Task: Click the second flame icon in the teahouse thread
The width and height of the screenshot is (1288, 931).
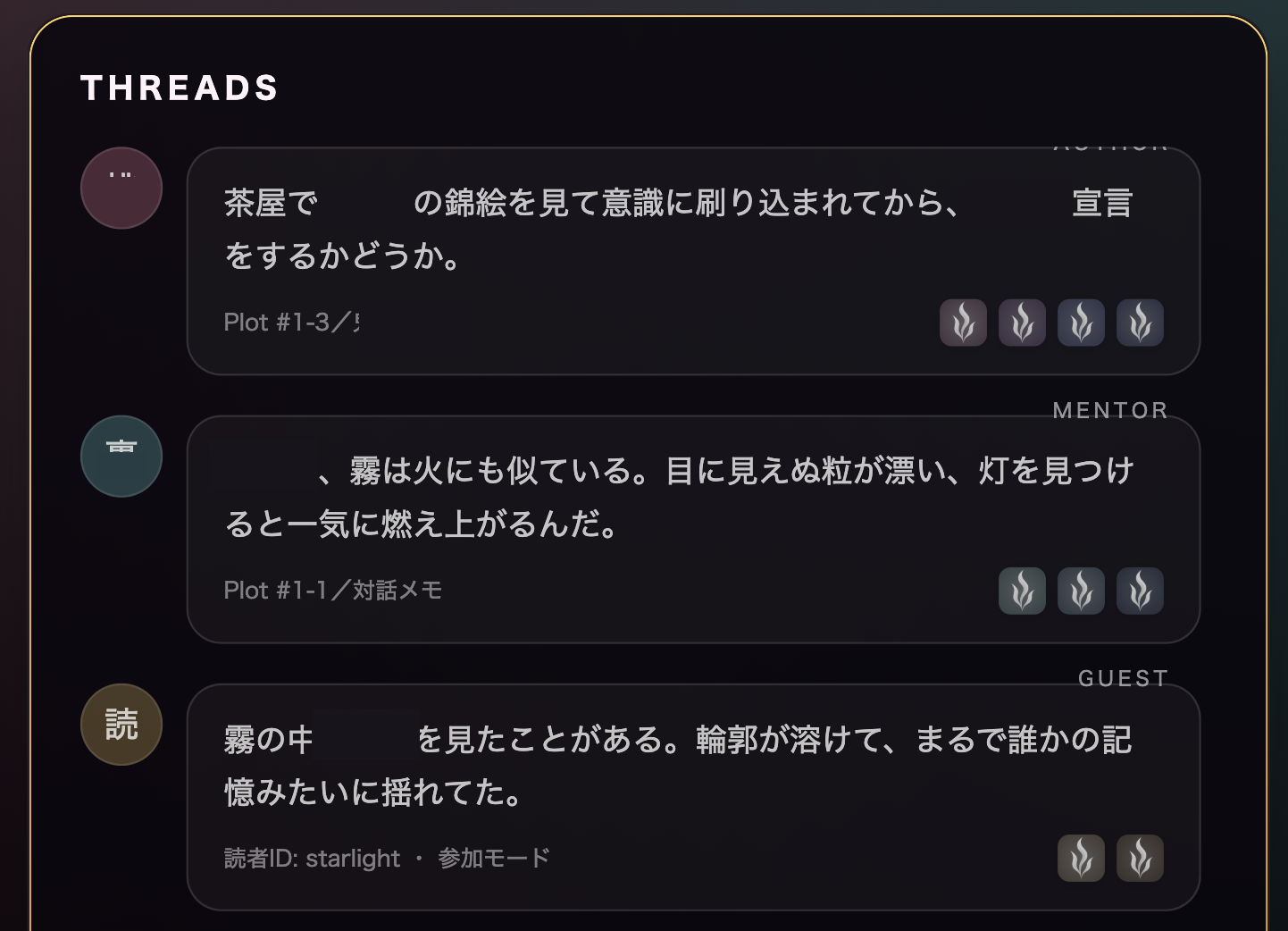Action: pos(1022,323)
